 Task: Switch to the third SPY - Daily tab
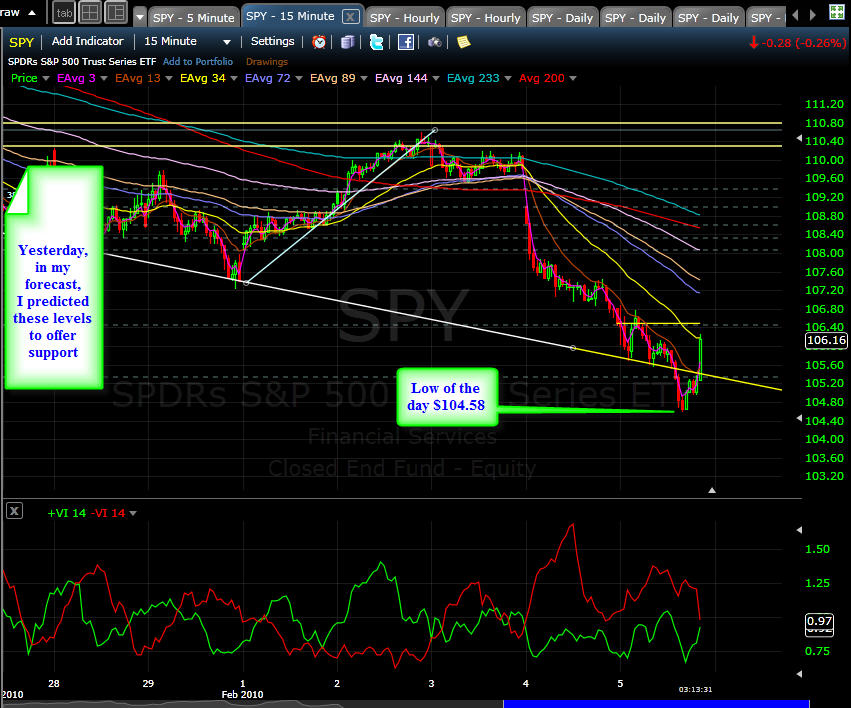(708, 18)
